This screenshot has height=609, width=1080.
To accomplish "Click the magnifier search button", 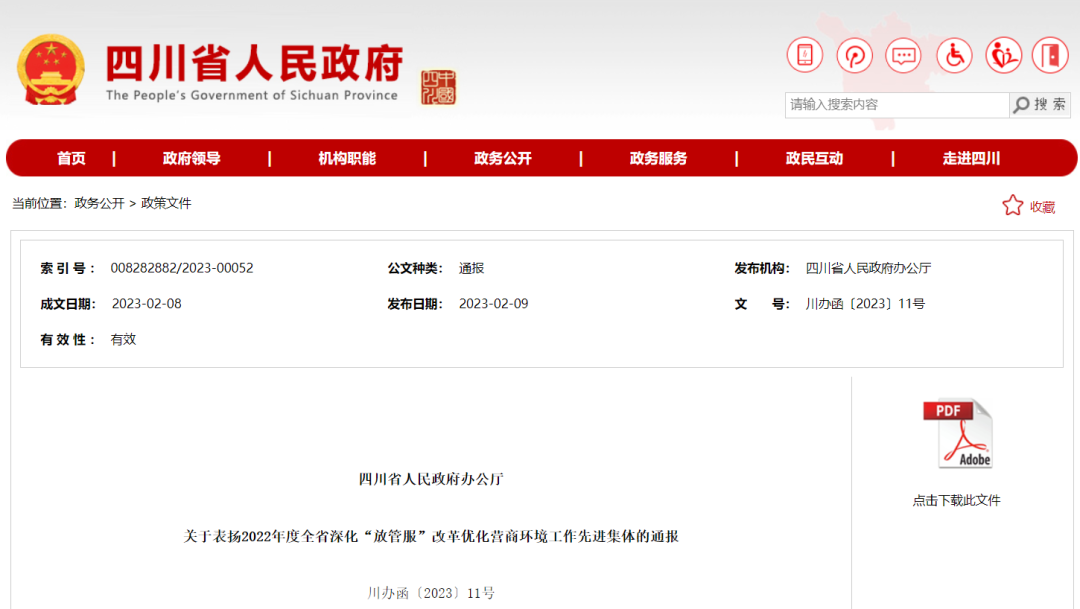I will click(x=1040, y=105).
